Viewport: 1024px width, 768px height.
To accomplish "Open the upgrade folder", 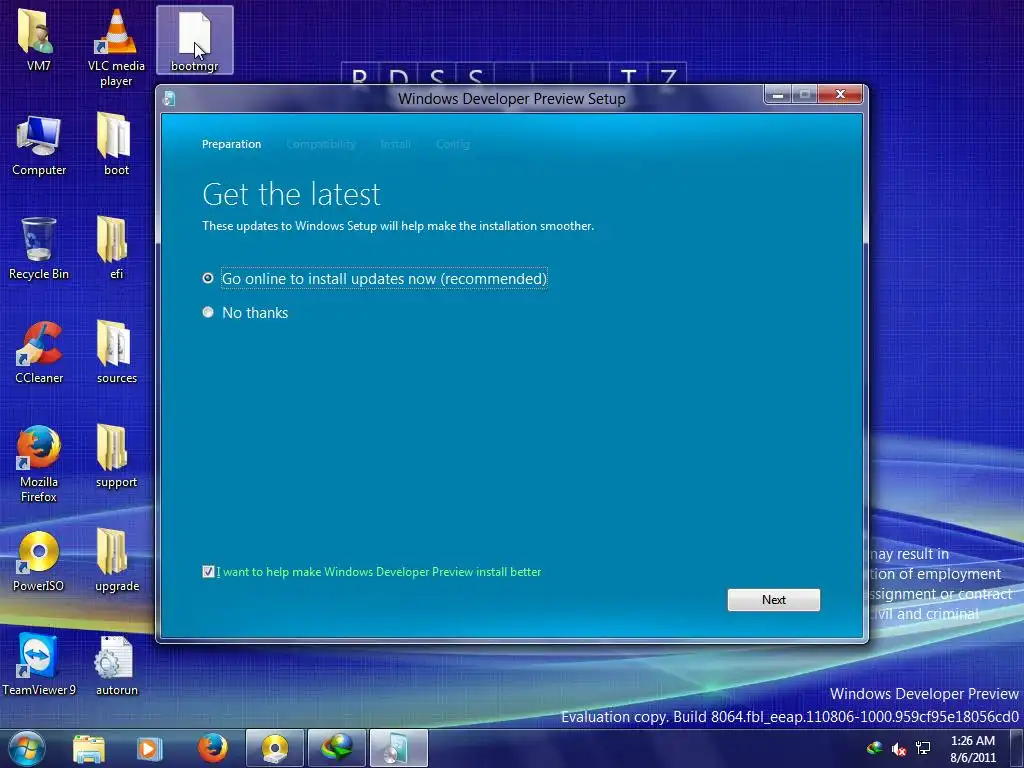I will click(116, 560).
